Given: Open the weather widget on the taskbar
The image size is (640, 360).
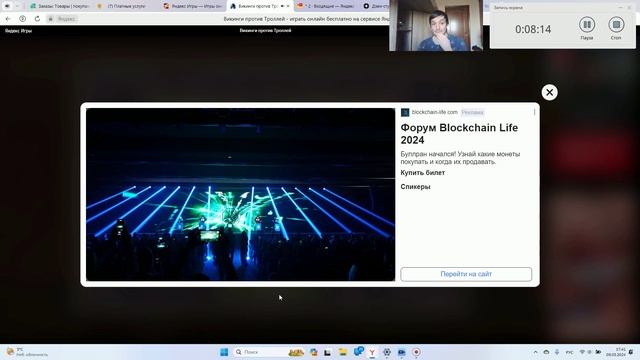Looking at the screenshot, I should pos(27,352).
